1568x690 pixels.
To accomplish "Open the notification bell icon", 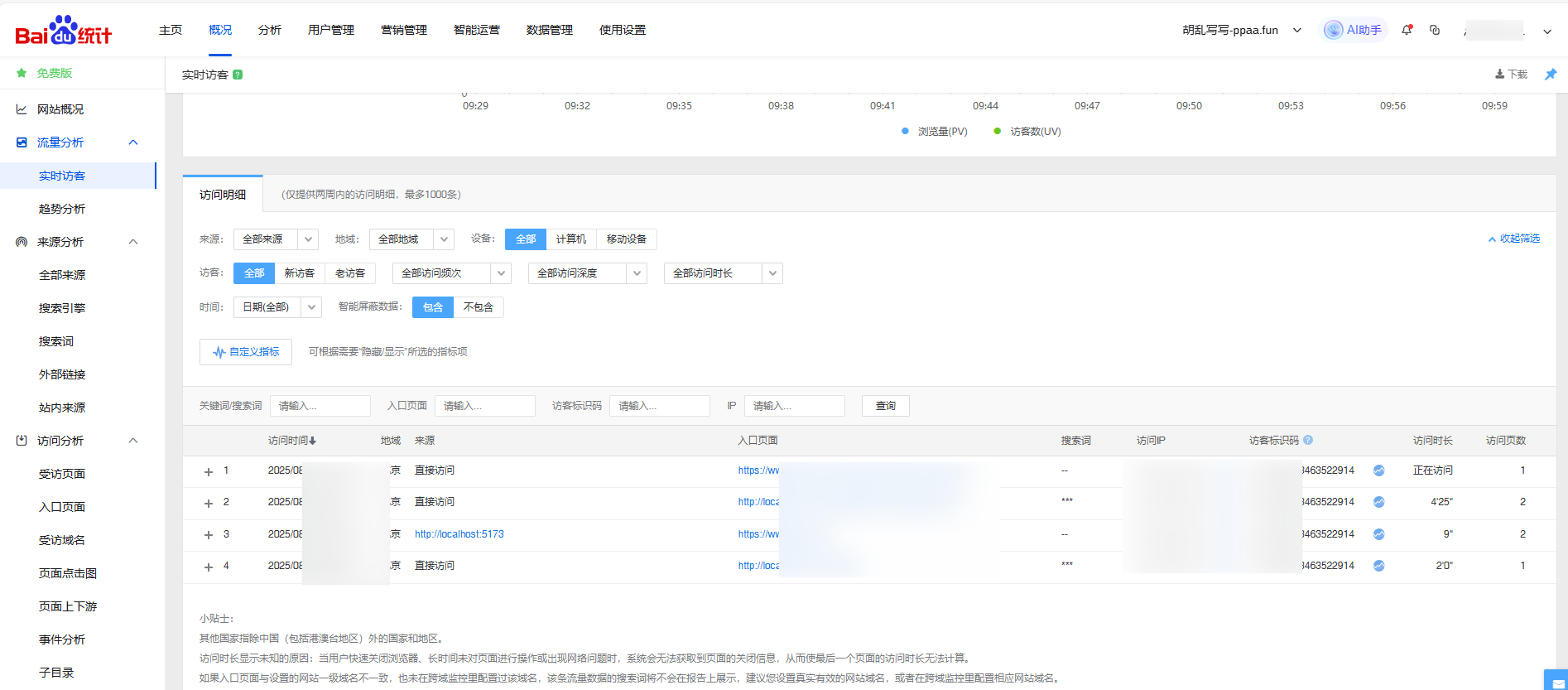I will (x=1407, y=30).
